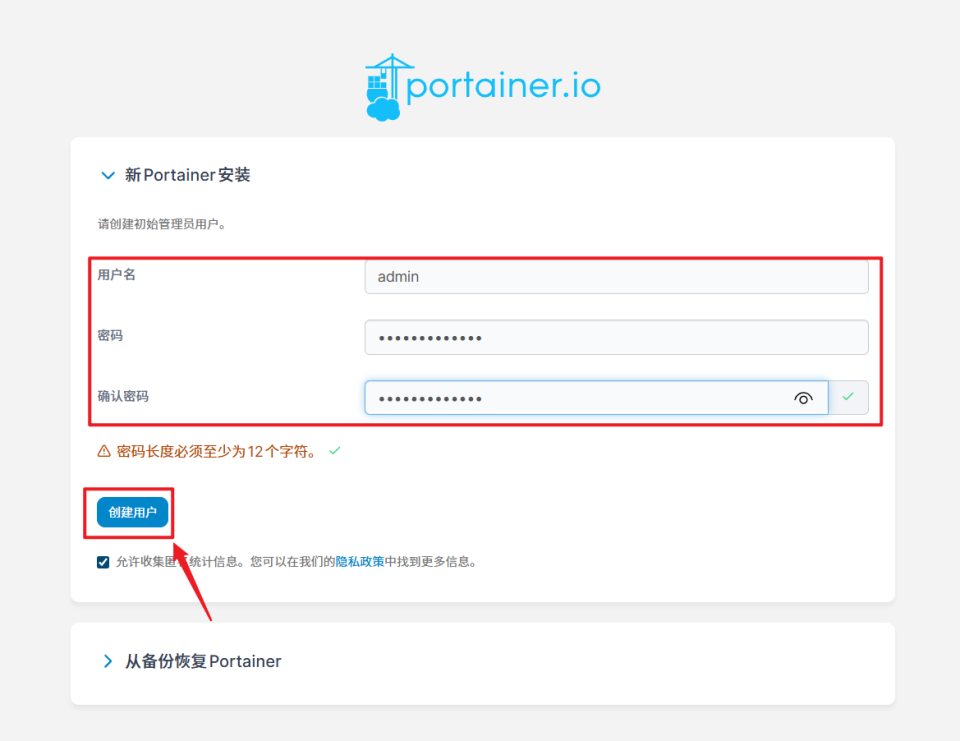Click the warning triangle icon by password rule
Viewport: 960px width, 741px height.
104,451
